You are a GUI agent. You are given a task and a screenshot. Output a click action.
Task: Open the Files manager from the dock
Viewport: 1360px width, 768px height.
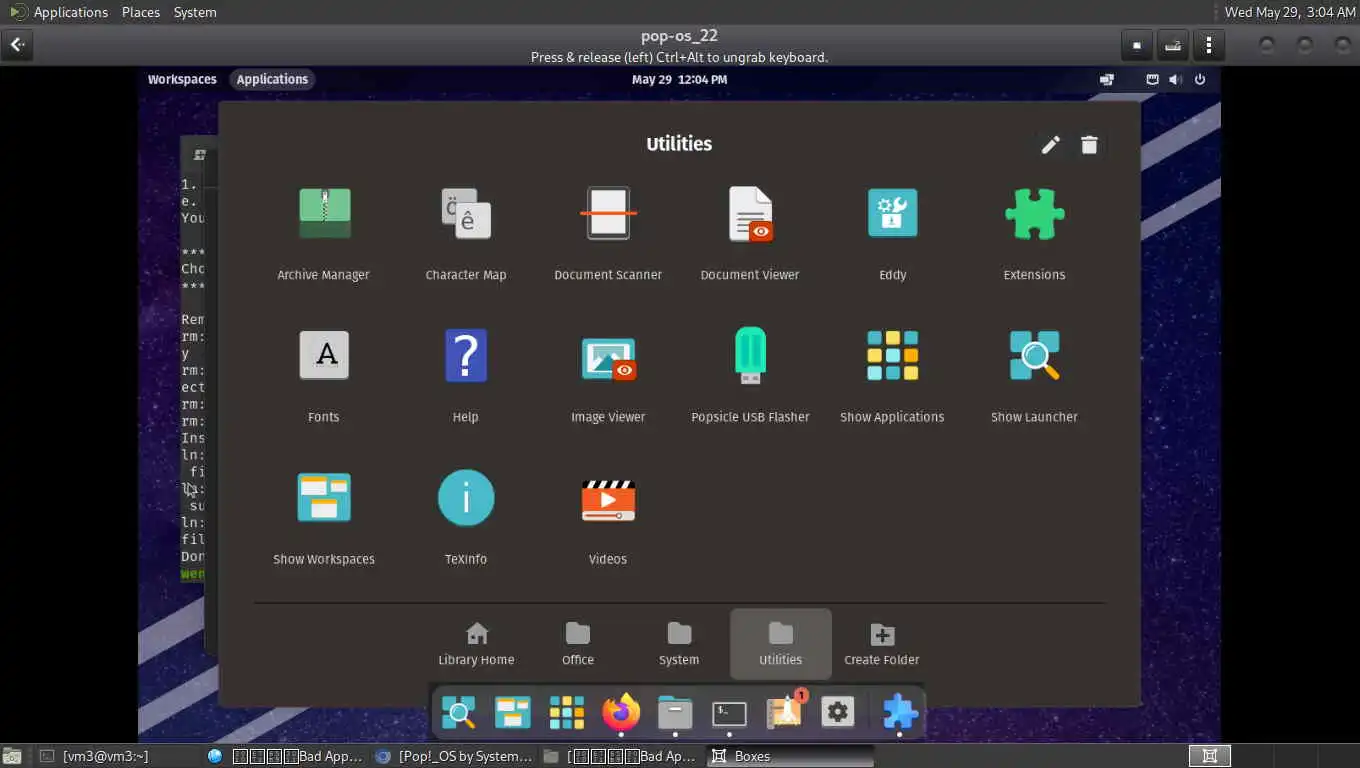click(x=675, y=713)
